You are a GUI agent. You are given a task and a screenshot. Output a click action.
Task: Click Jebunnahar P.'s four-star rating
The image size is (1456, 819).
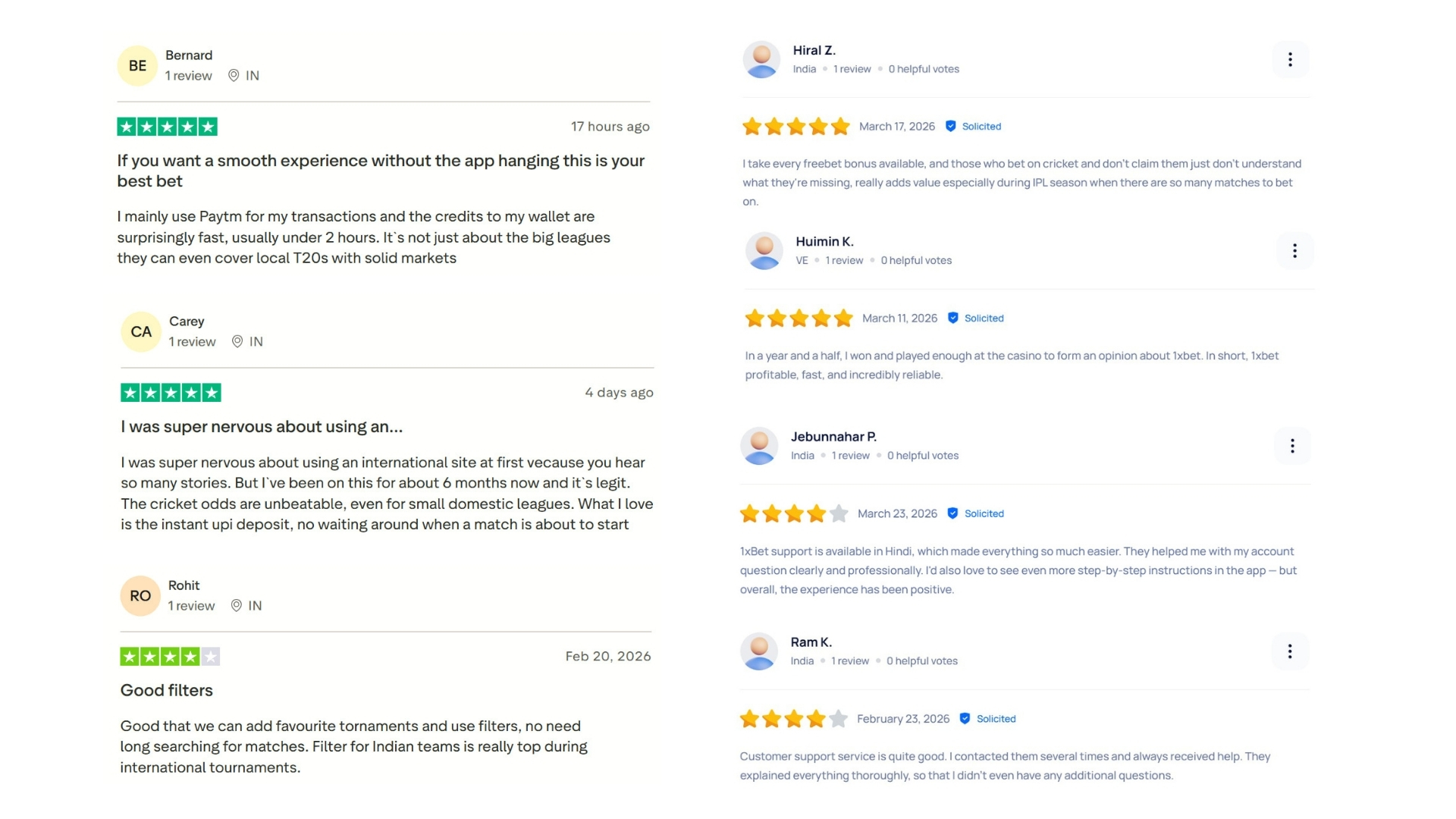click(x=793, y=513)
